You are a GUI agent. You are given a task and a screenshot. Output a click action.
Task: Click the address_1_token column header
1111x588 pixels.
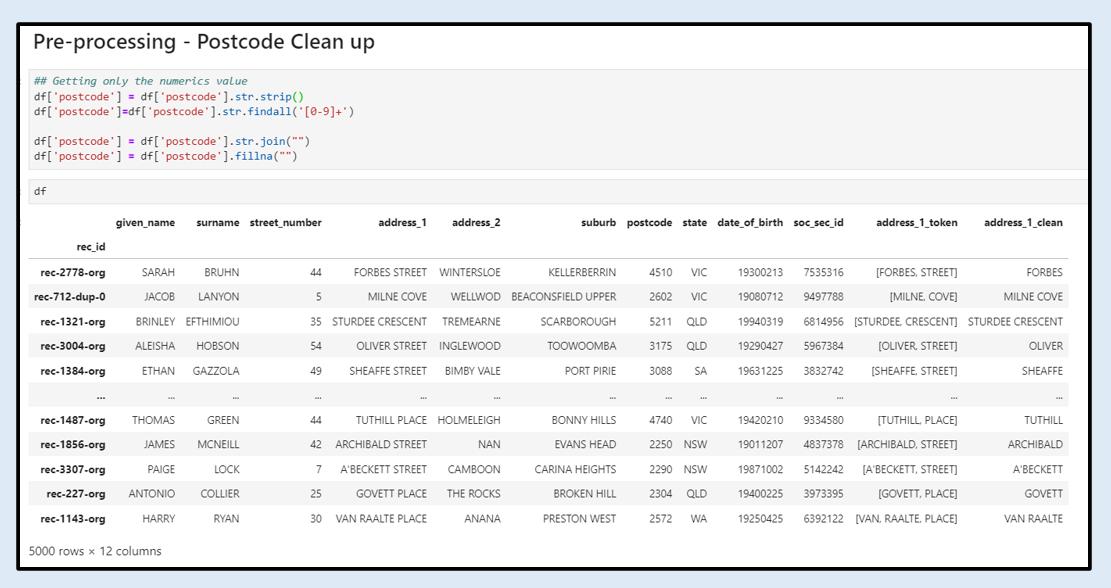917,222
